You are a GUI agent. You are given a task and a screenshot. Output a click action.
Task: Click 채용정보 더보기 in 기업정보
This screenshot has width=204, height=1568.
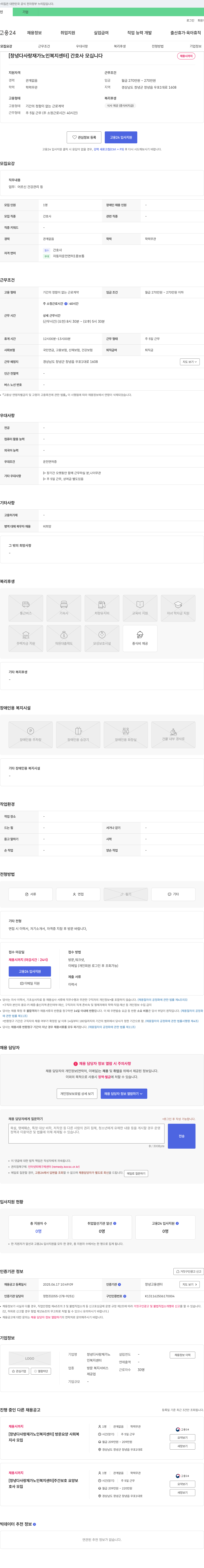coord(183,1355)
